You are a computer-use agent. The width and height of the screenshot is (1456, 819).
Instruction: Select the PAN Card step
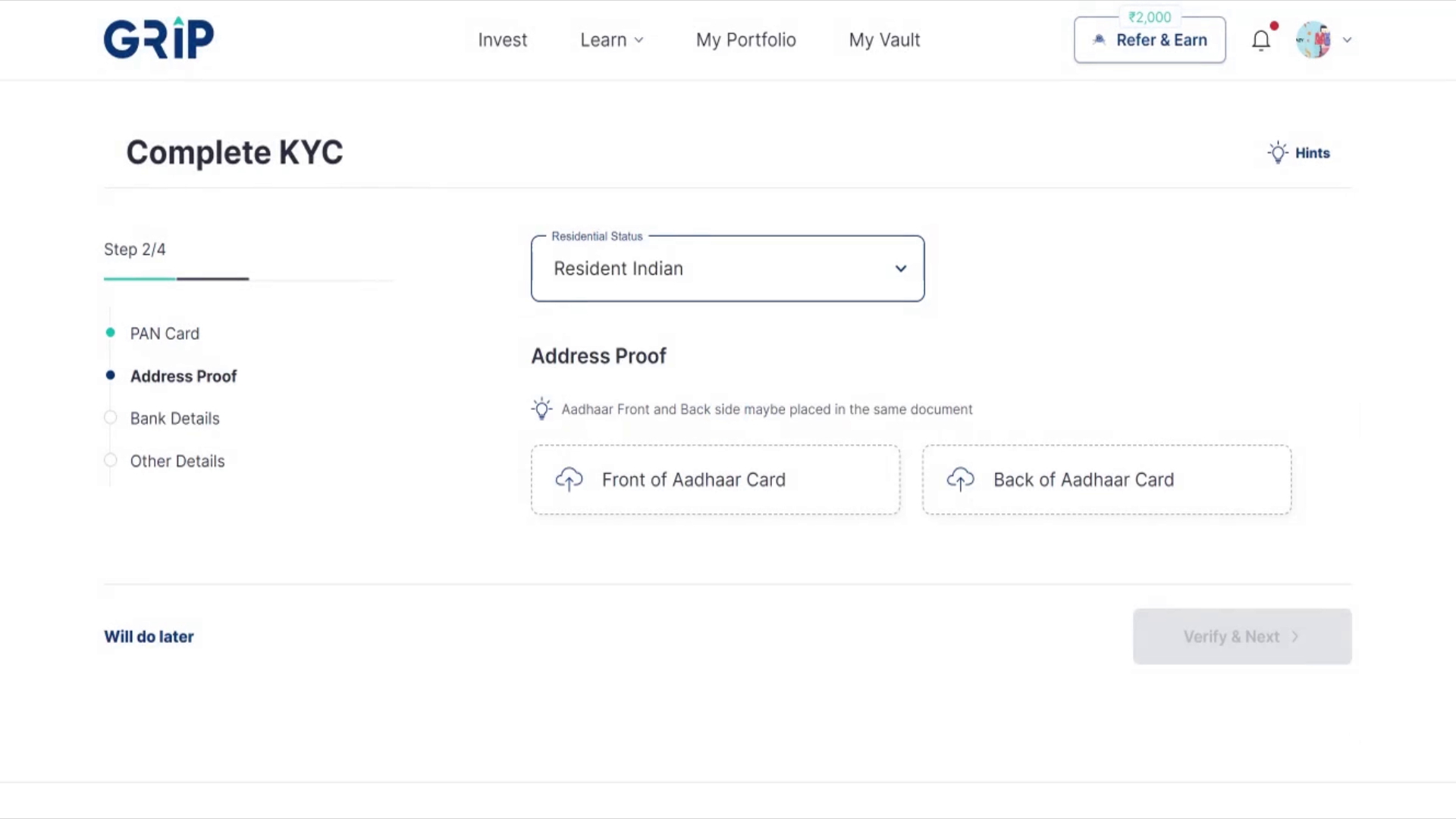[165, 334]
